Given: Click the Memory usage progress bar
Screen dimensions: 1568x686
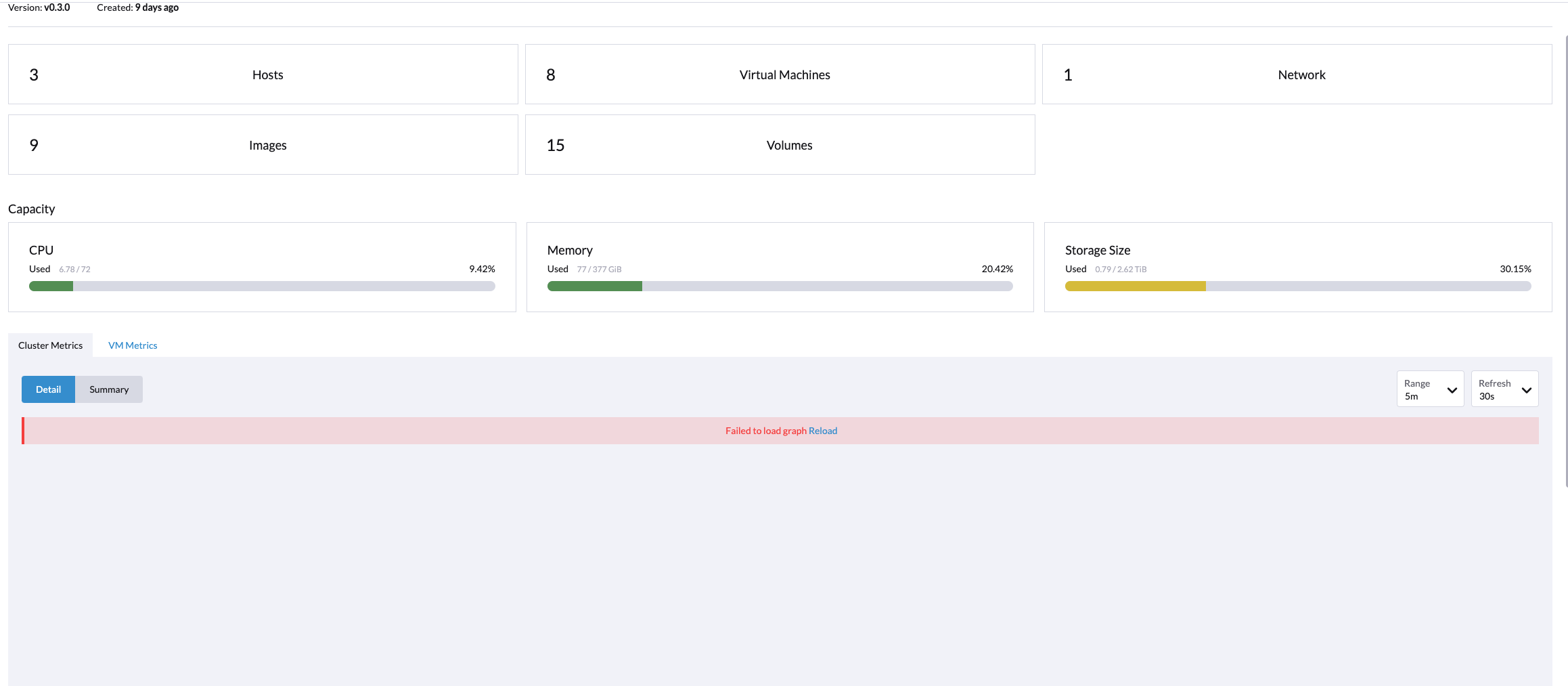Looking at the screenshot, I should coord(780,286).
